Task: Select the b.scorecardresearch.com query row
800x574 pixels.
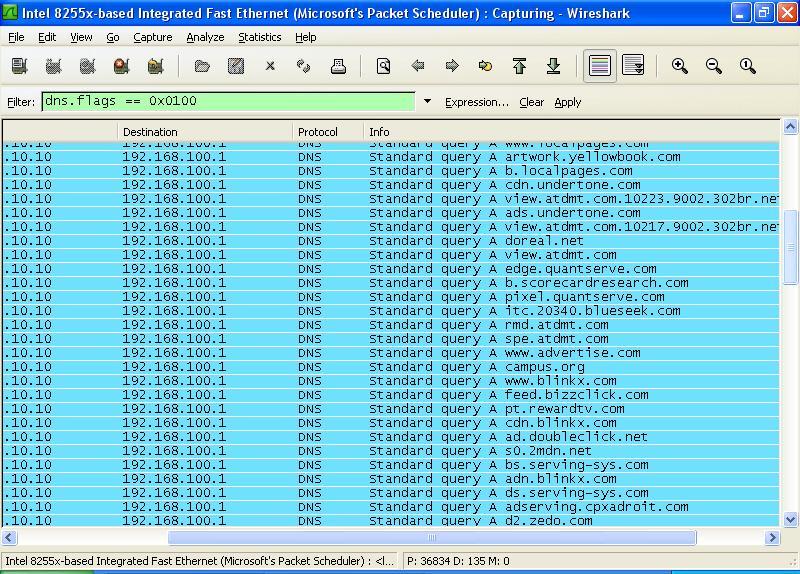Action: pos(391,283)
